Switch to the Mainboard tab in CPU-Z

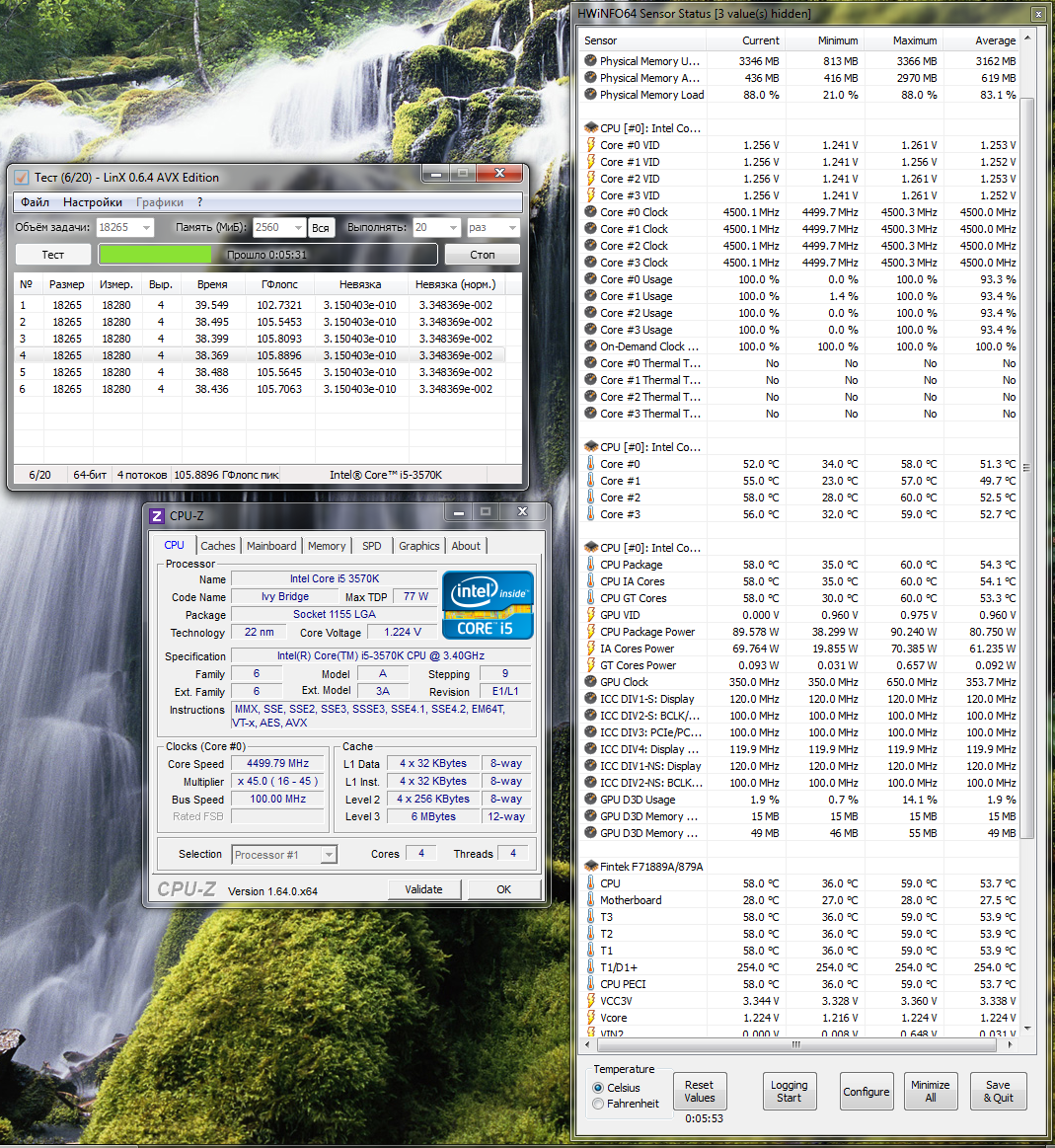click(271, 546)
